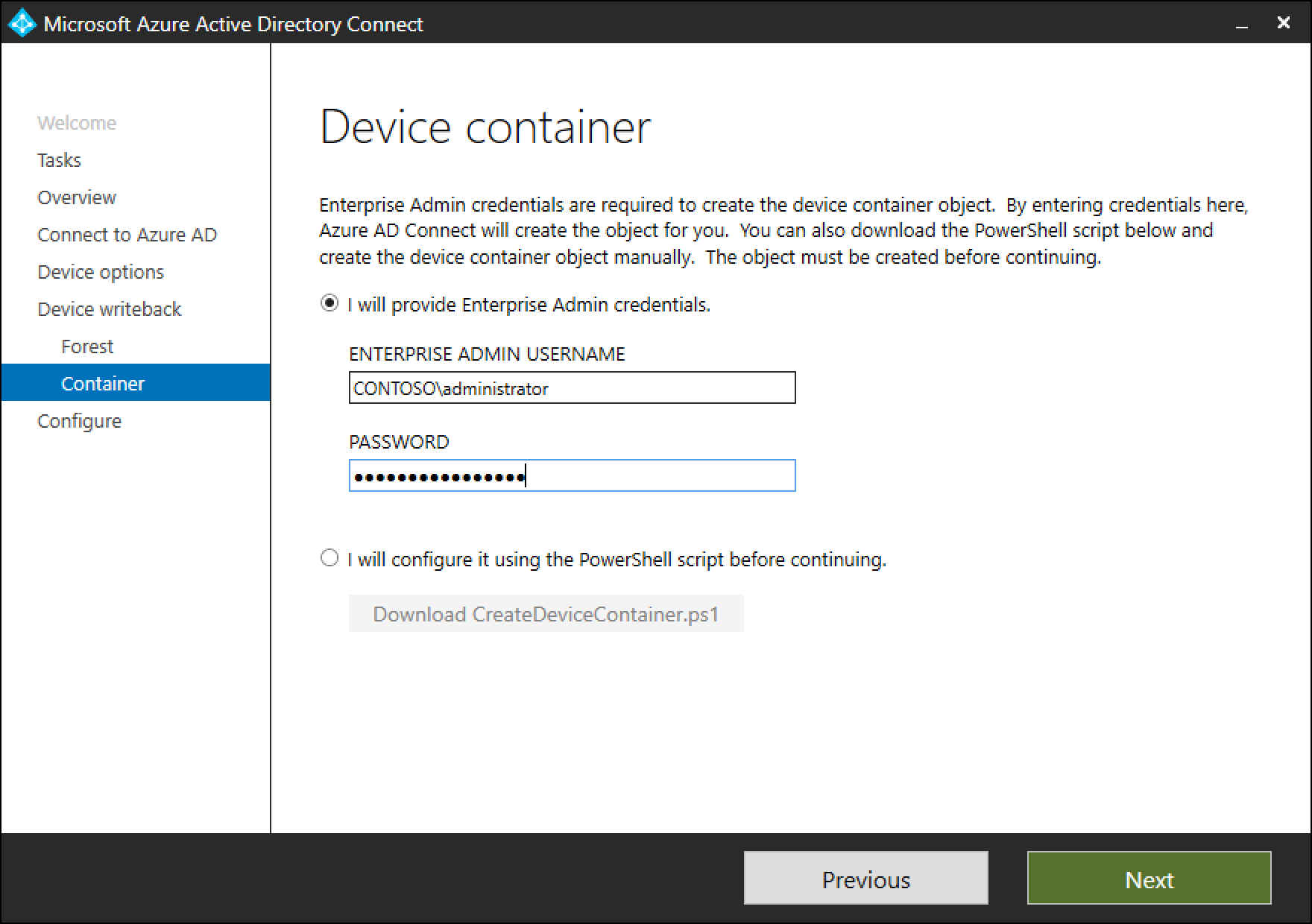Screen dimensions: 1312x924
Task: Place cursor in the masked password box
Action: tap(571, 475)
